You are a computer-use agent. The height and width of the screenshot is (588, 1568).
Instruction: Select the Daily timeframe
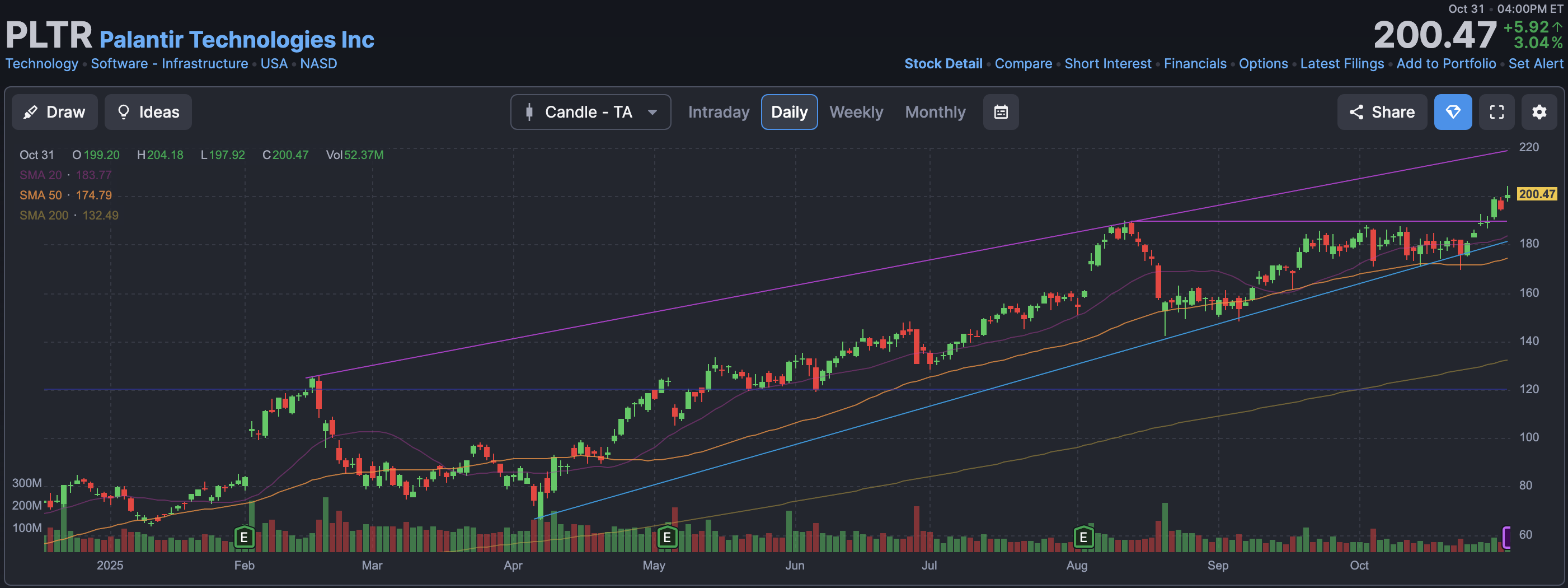click(x=789, y=112)
